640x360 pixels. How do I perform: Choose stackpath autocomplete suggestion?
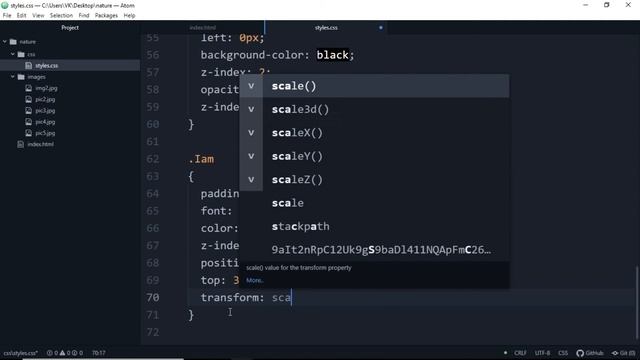(x=374, y=226)
